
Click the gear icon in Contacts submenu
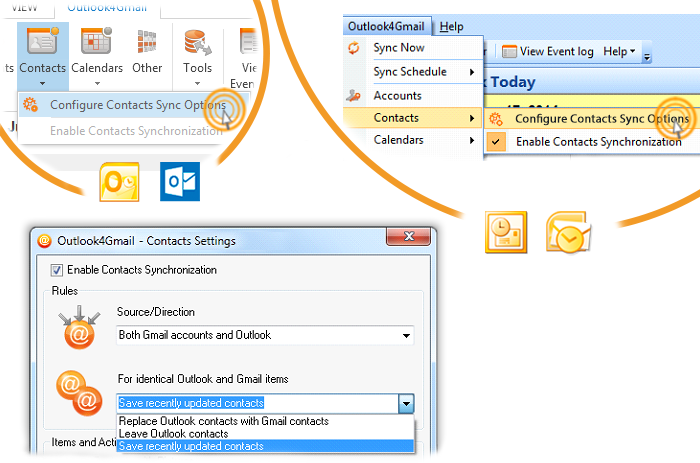coord(496,119)
